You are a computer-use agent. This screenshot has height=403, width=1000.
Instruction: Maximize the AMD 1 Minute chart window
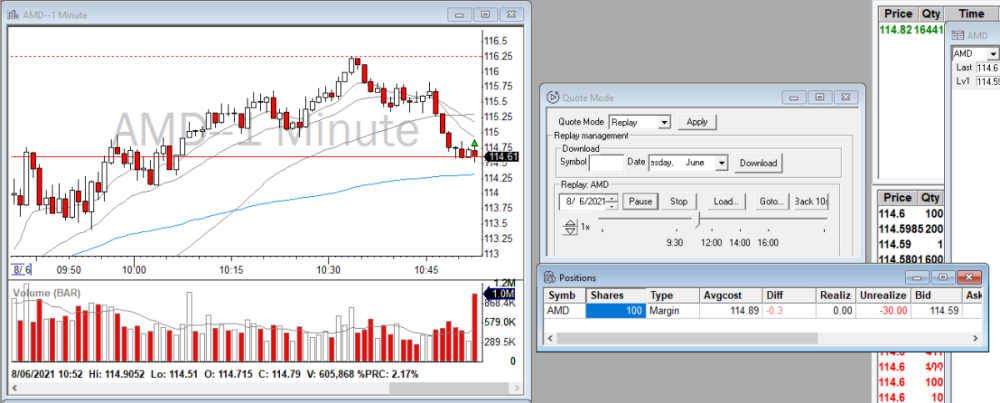pos(485,15)
